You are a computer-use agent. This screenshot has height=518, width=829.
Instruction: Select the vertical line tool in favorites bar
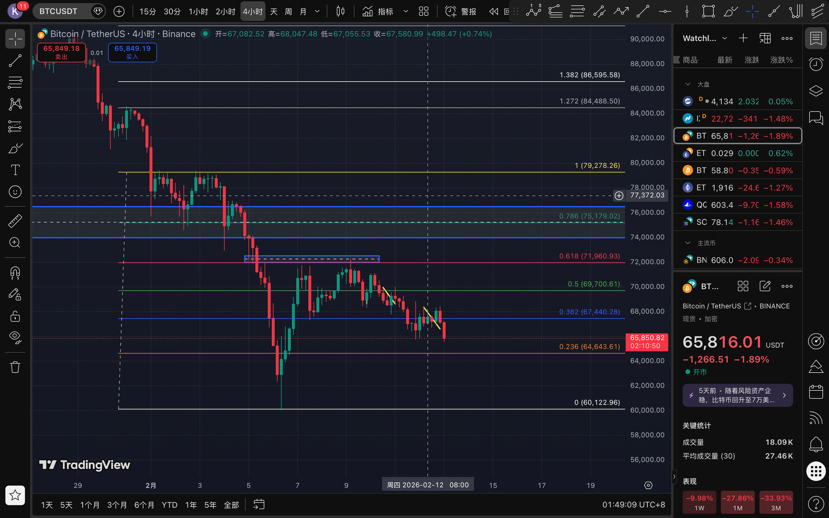[687, 11]
